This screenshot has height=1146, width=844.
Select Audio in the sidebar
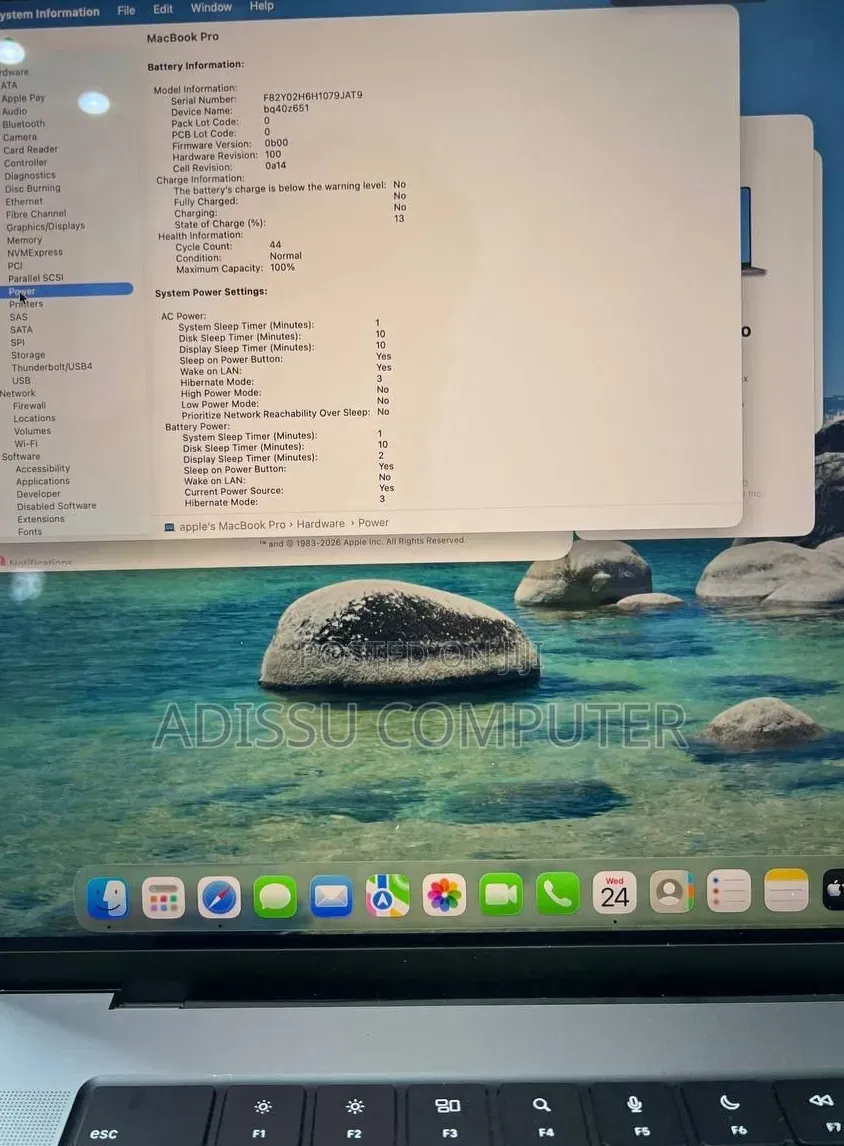15,111
